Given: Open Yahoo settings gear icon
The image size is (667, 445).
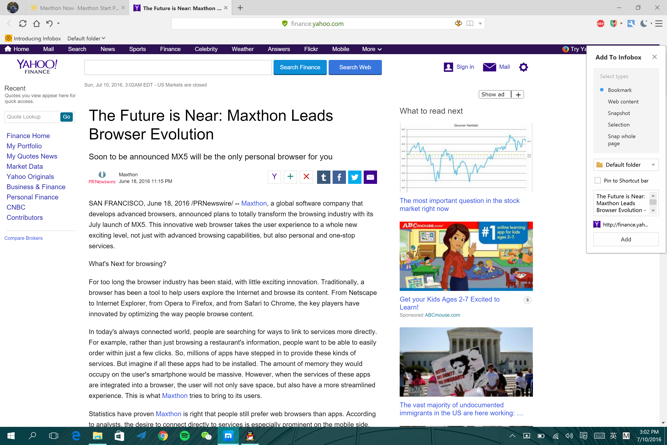Looking at the screenshot, I should coord(524,67).
